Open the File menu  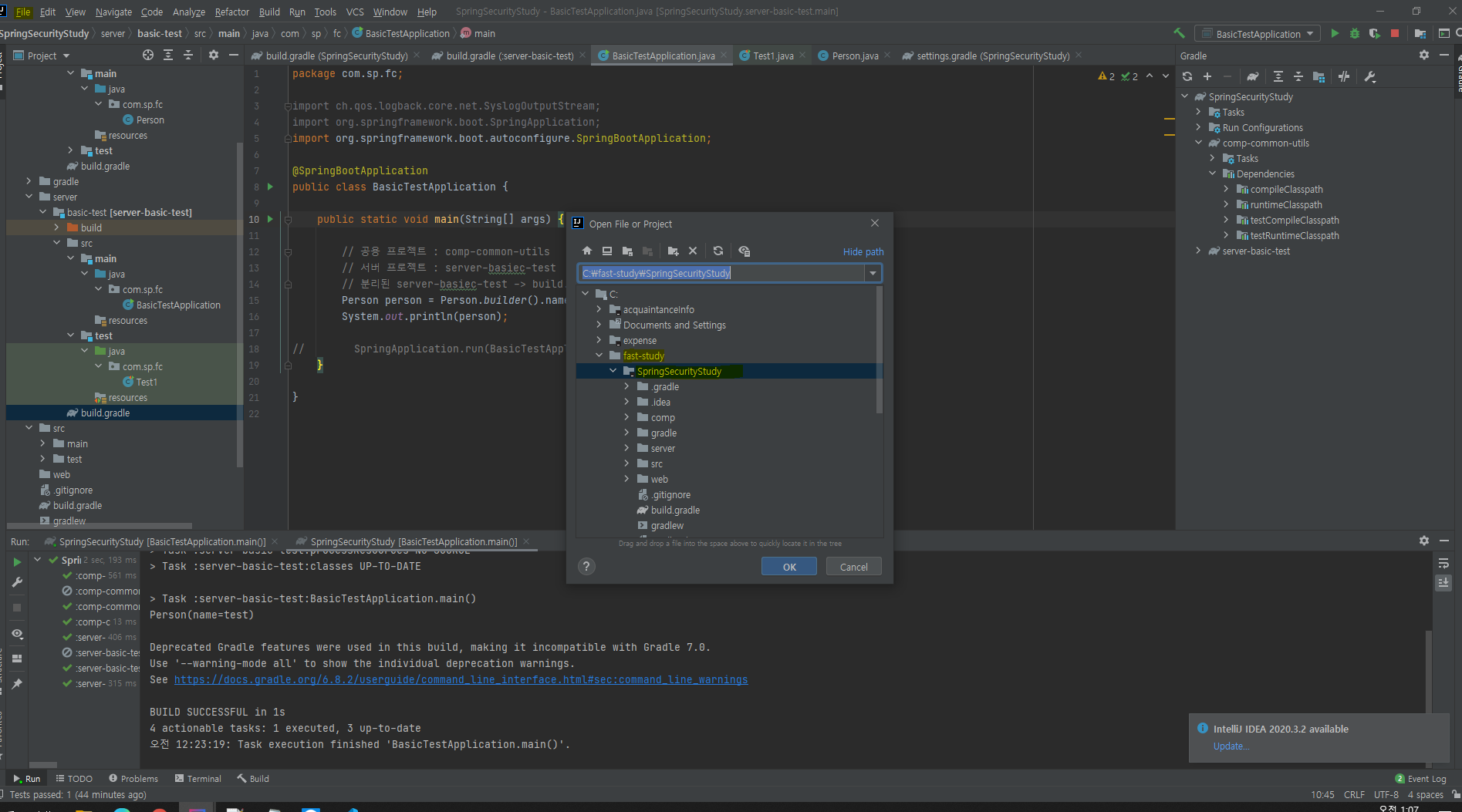click(23, 12)
